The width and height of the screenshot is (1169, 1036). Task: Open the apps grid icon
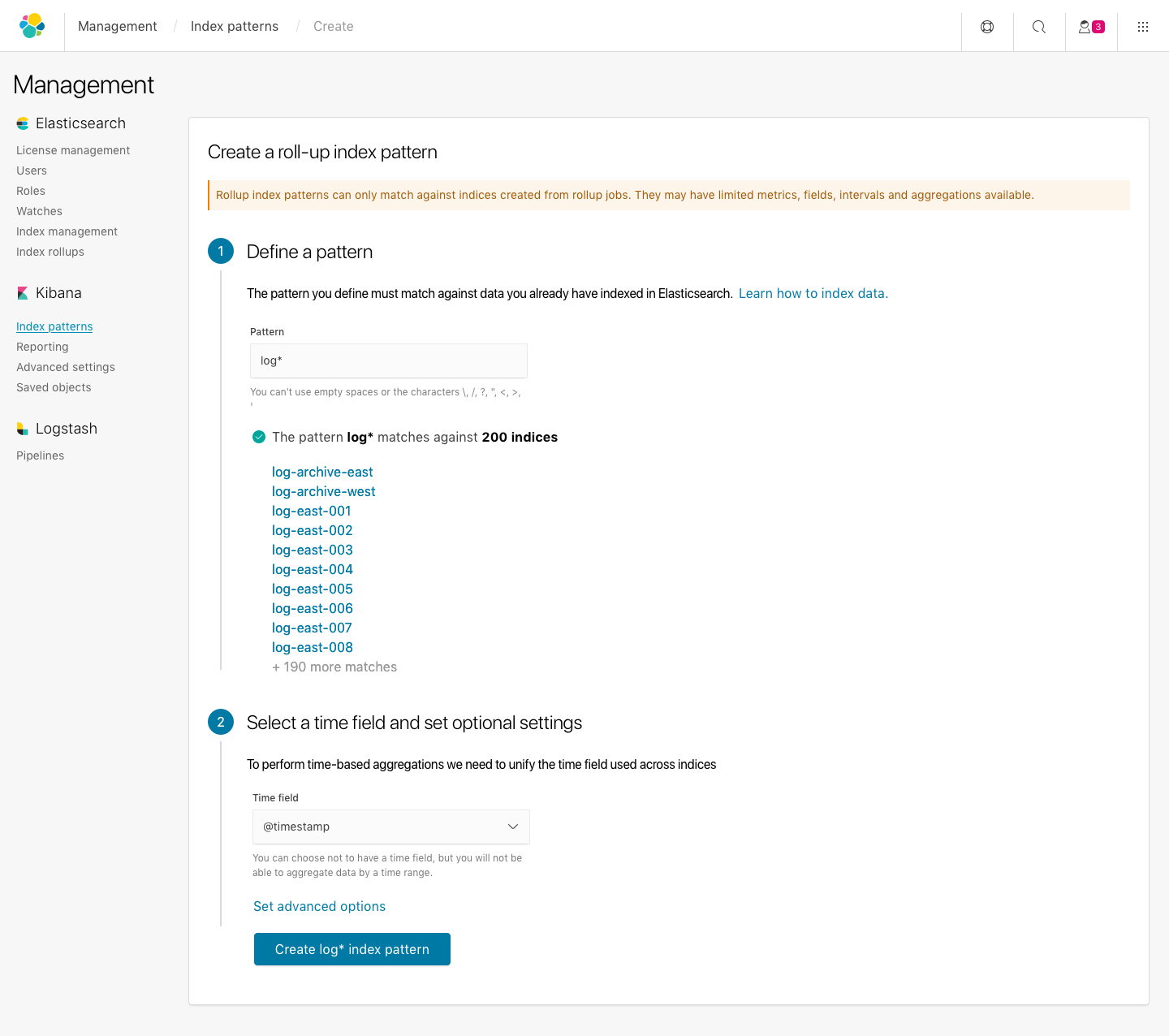tap(1143, 26)
